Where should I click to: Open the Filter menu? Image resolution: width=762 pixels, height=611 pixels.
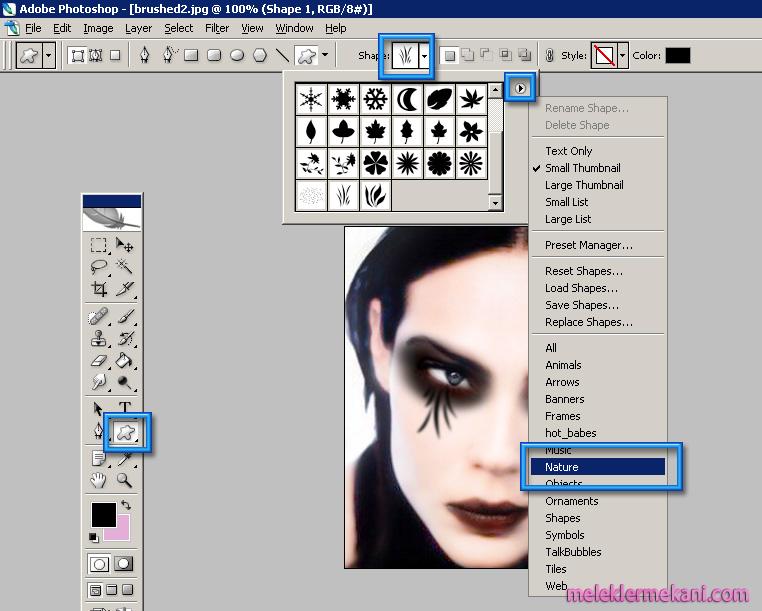[217, 28]
